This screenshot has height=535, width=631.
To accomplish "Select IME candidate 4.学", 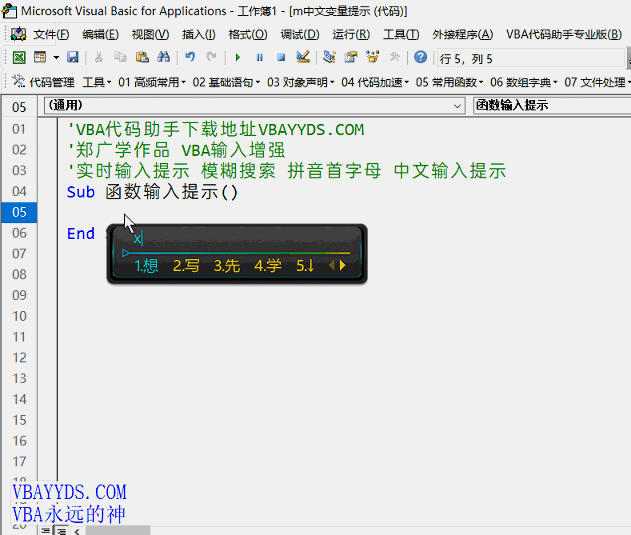I will (x=268, y=266).
